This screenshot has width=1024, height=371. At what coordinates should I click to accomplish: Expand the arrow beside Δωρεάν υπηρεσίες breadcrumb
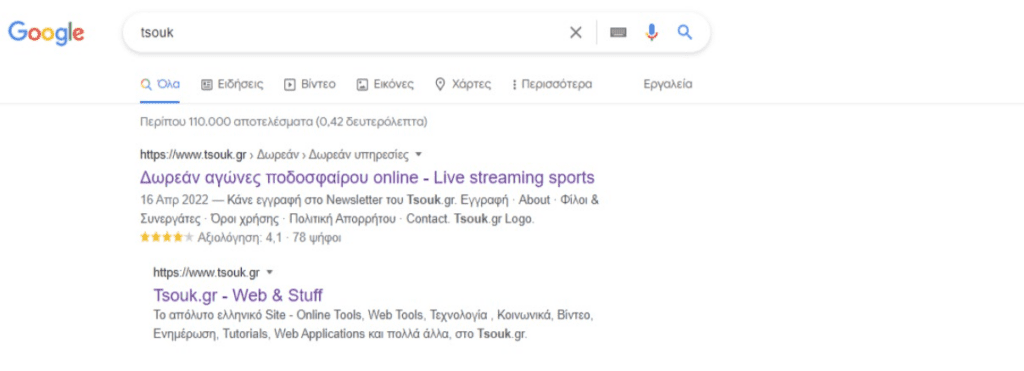click(419, 155)
